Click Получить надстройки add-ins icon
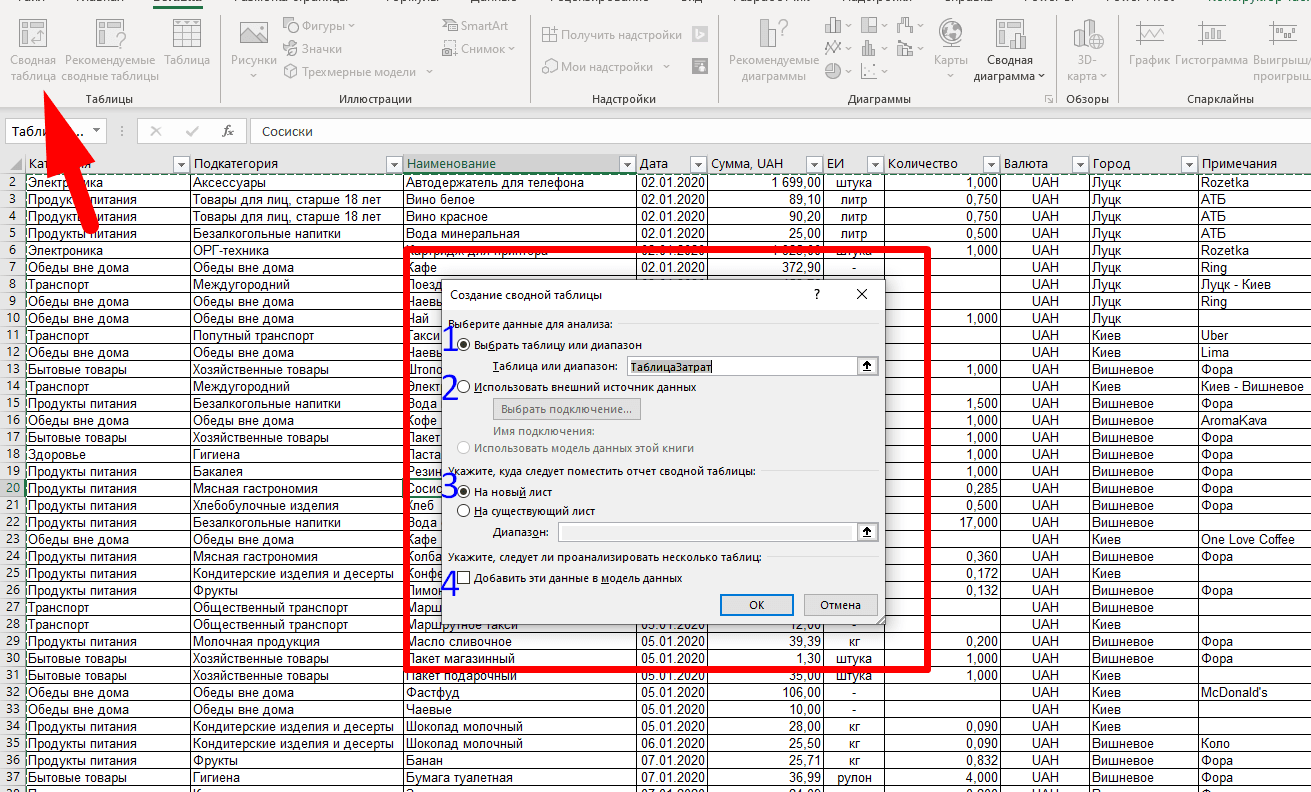The image size is (1311, 792). 612,35
